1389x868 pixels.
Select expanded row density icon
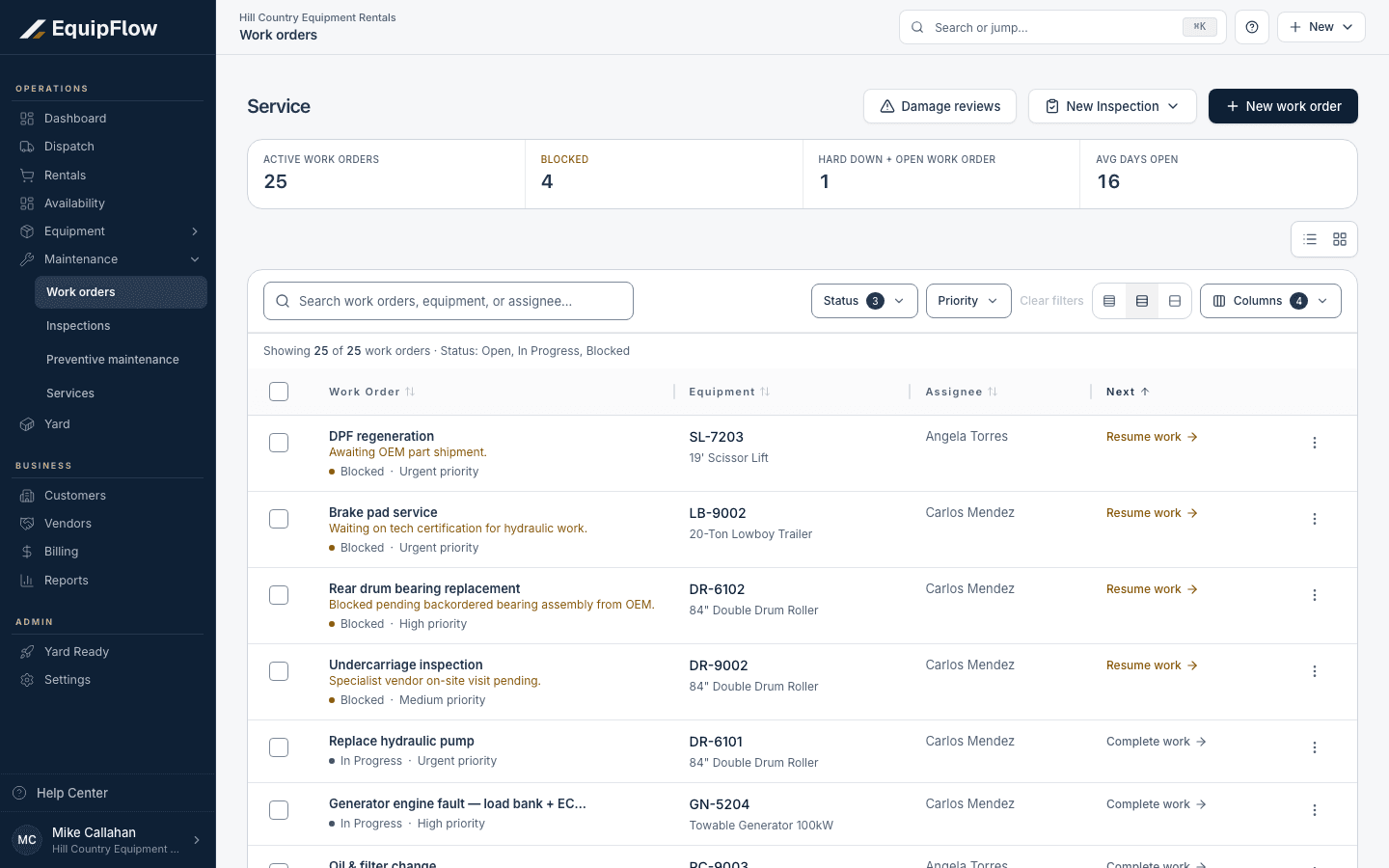[x=1175, y=301]
